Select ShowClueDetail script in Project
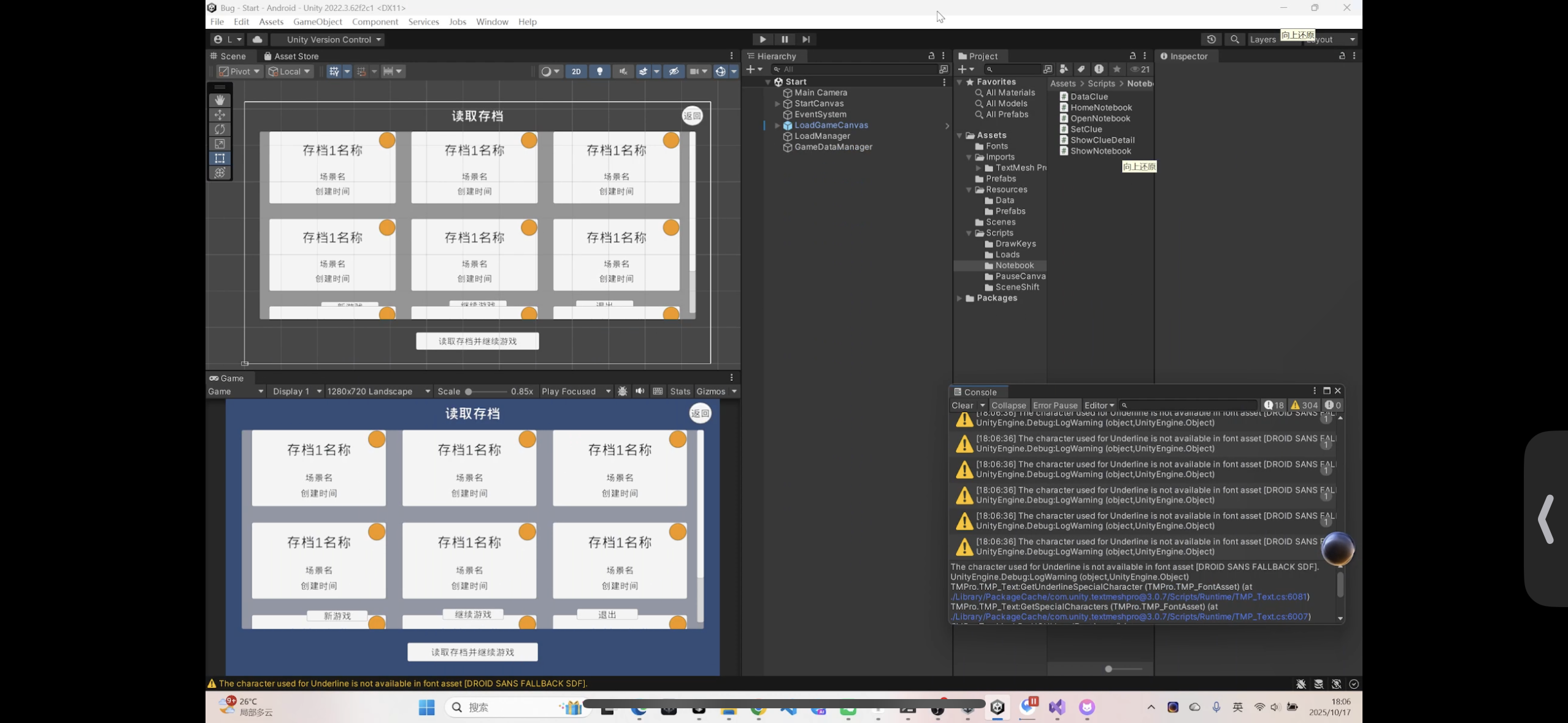 (1102, 140)
